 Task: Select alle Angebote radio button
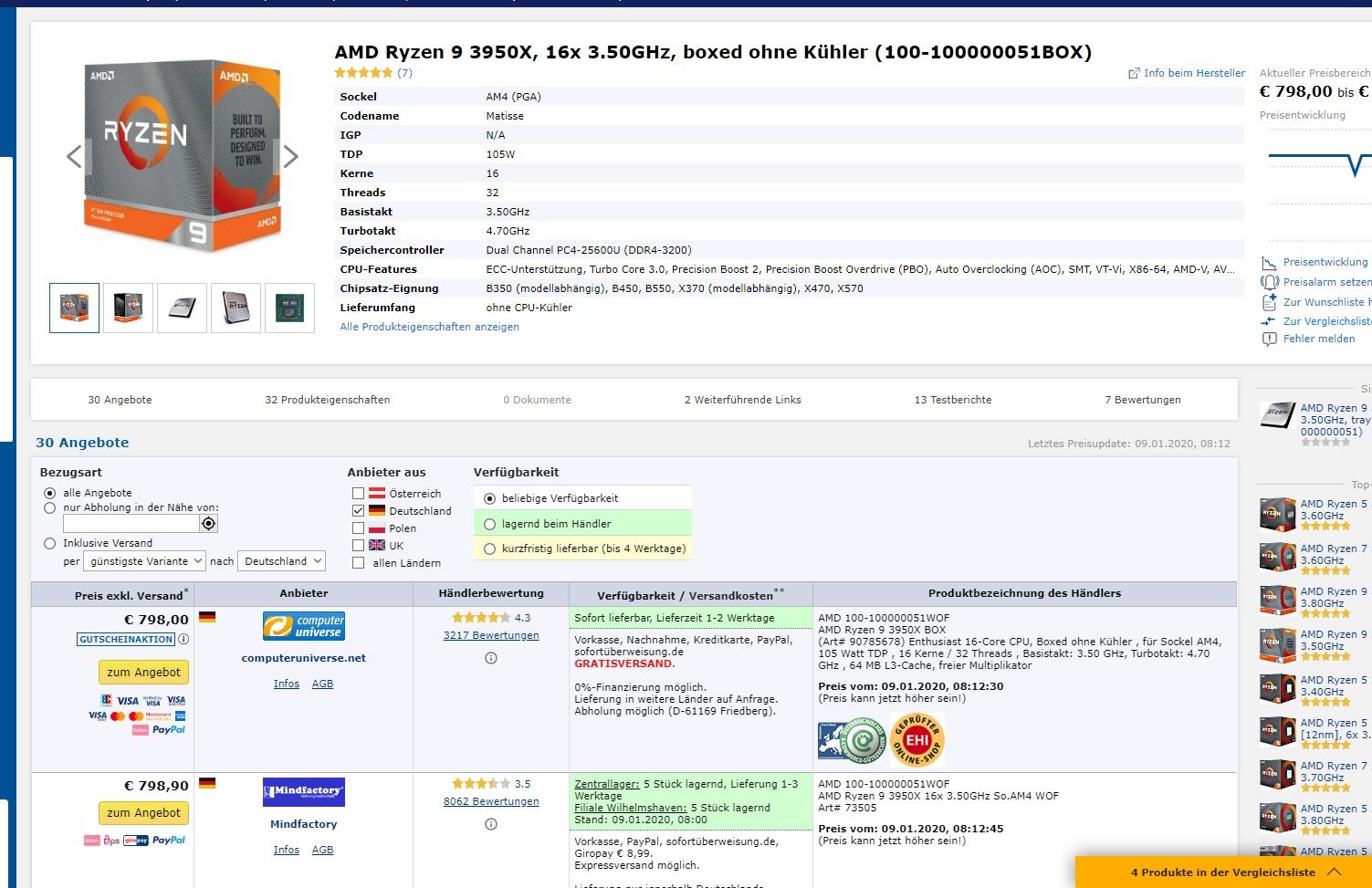click(x=50, y=493)
